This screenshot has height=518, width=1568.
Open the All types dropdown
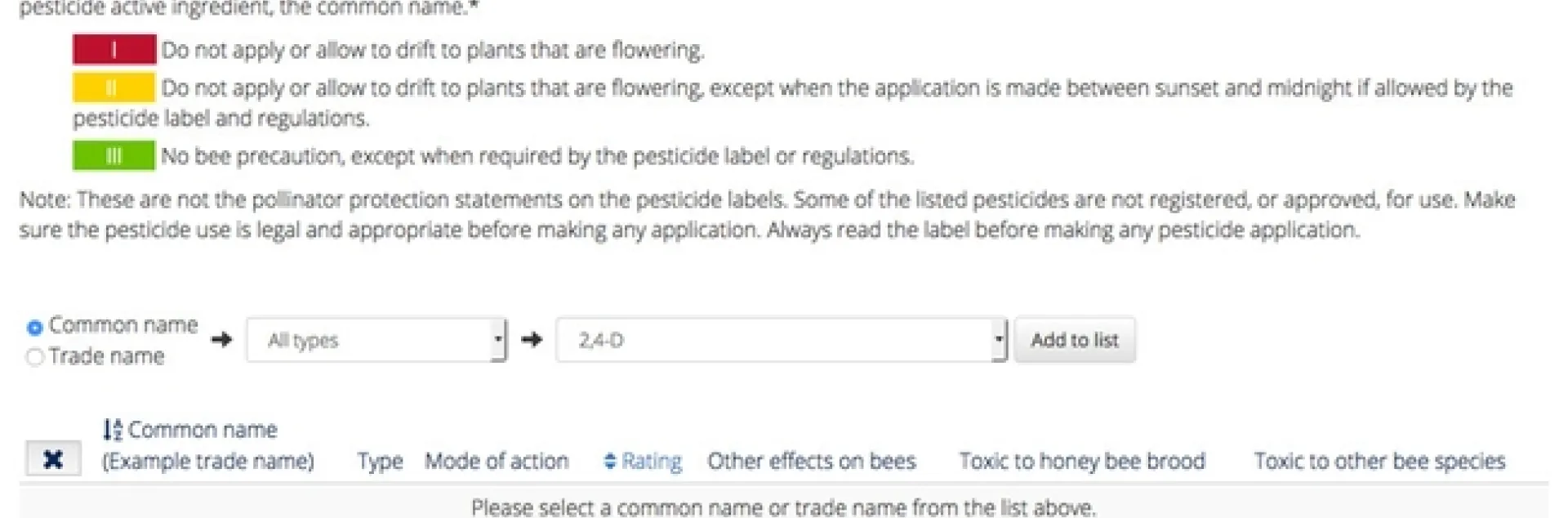376,339
